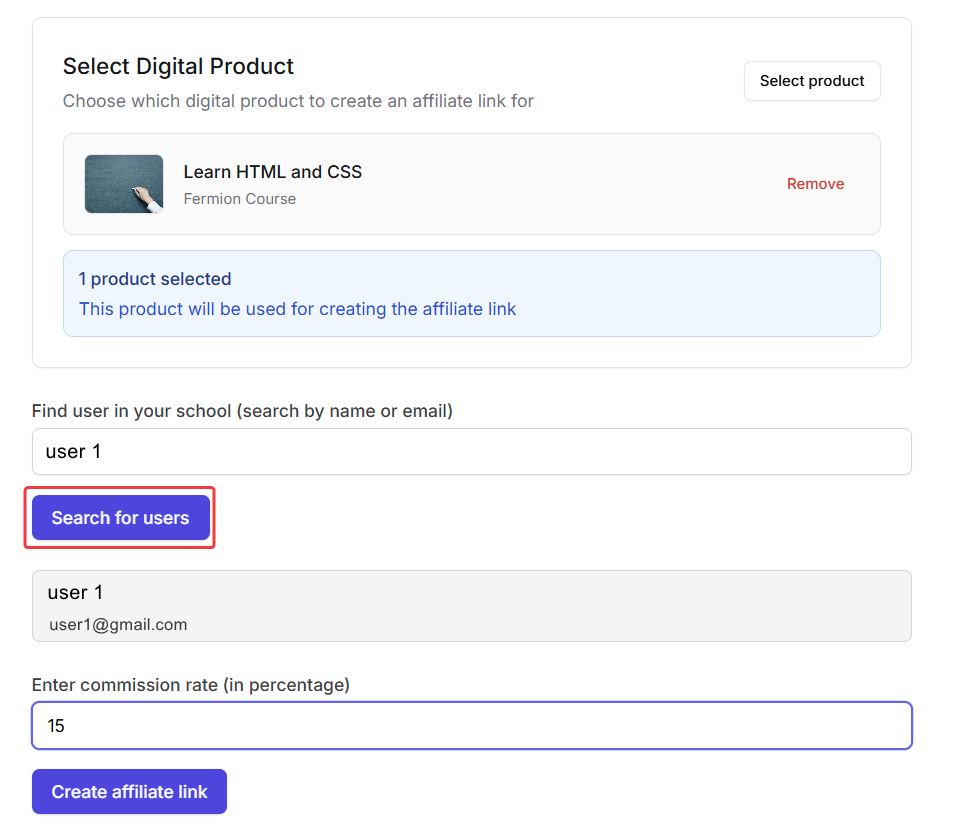Click the Fermion Course subtitle text

[x=240, y=199]
